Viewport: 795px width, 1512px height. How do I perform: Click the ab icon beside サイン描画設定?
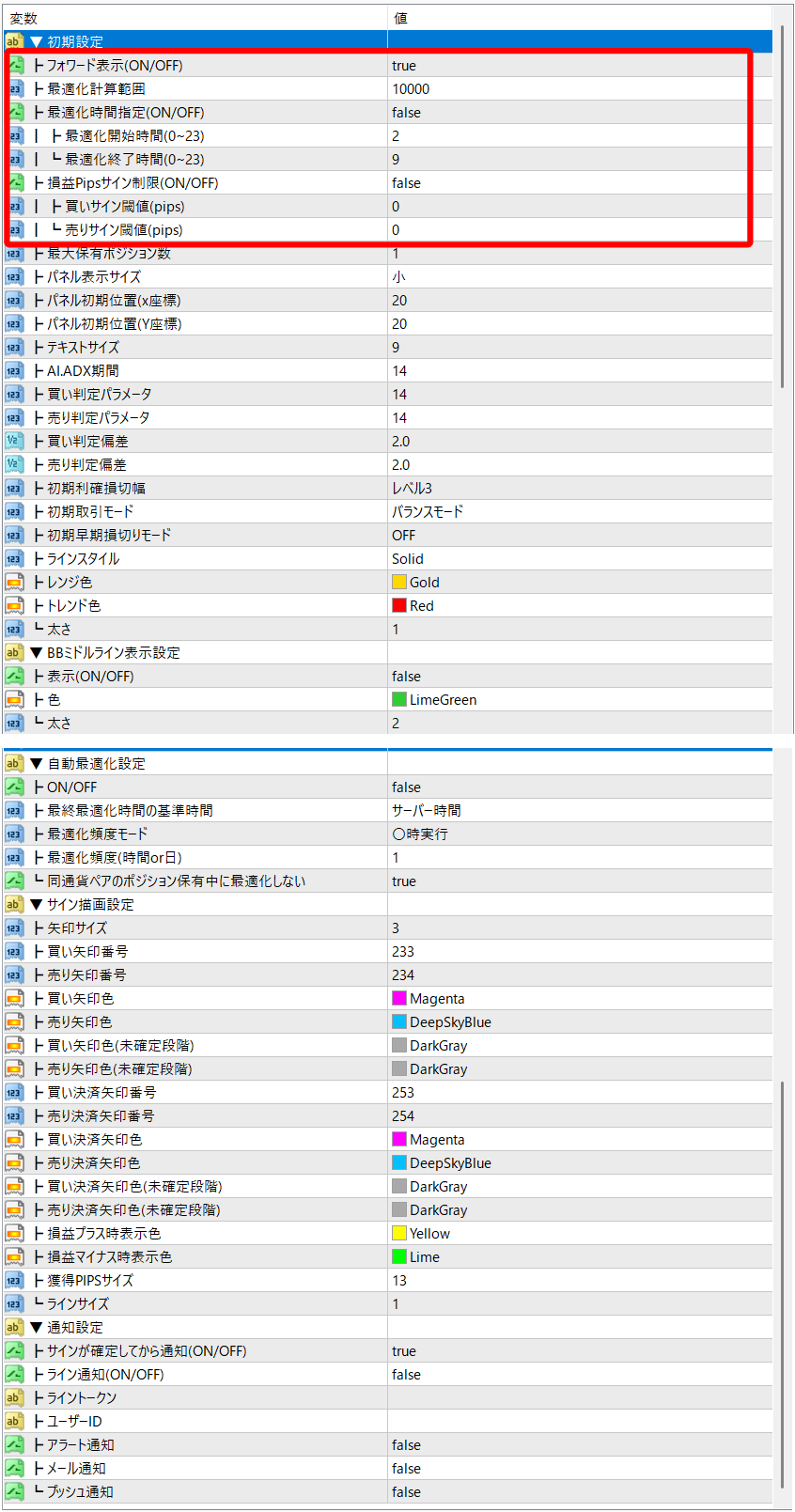click(x=14, y=904)
